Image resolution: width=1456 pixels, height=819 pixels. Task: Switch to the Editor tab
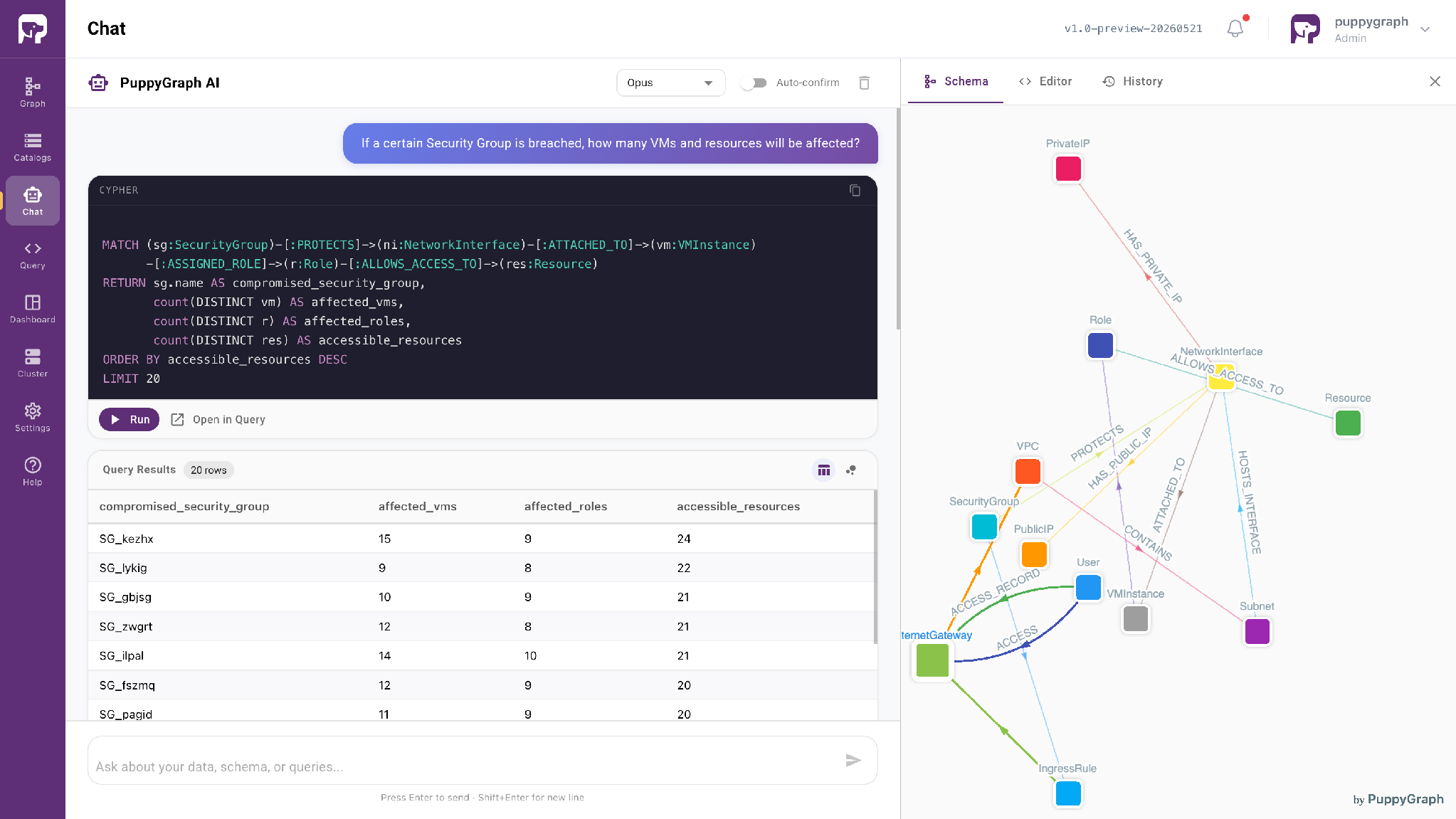(x=1045, y=81)
